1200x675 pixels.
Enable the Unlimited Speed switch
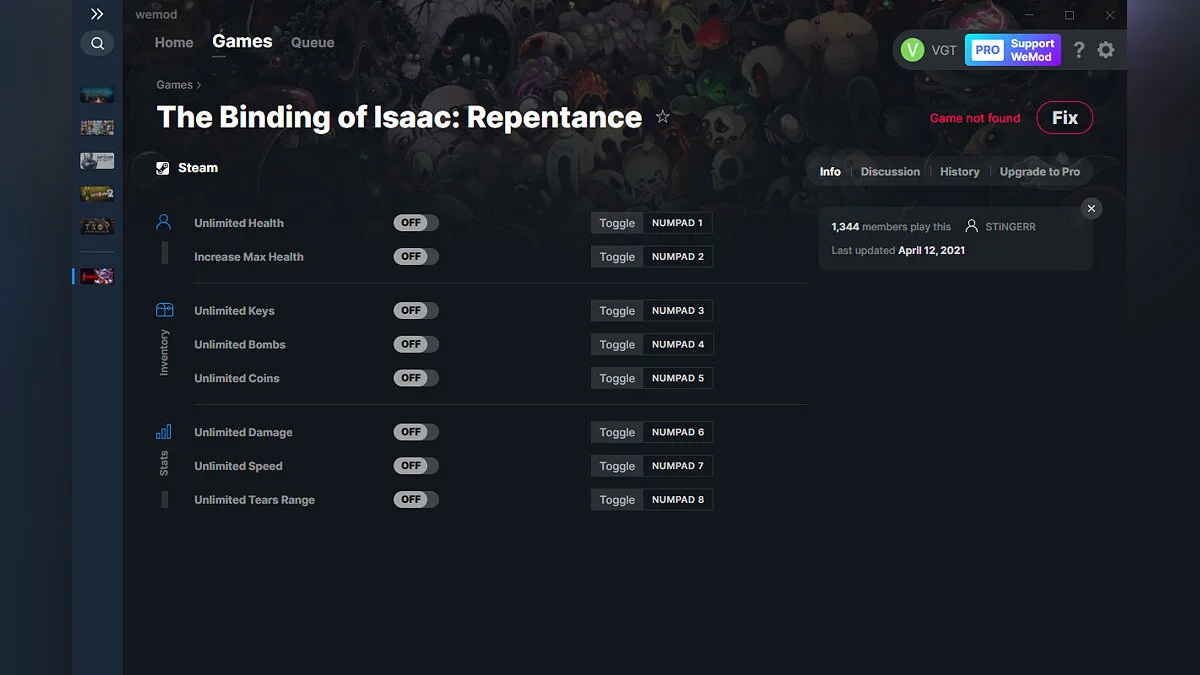(x=415, y=465)
